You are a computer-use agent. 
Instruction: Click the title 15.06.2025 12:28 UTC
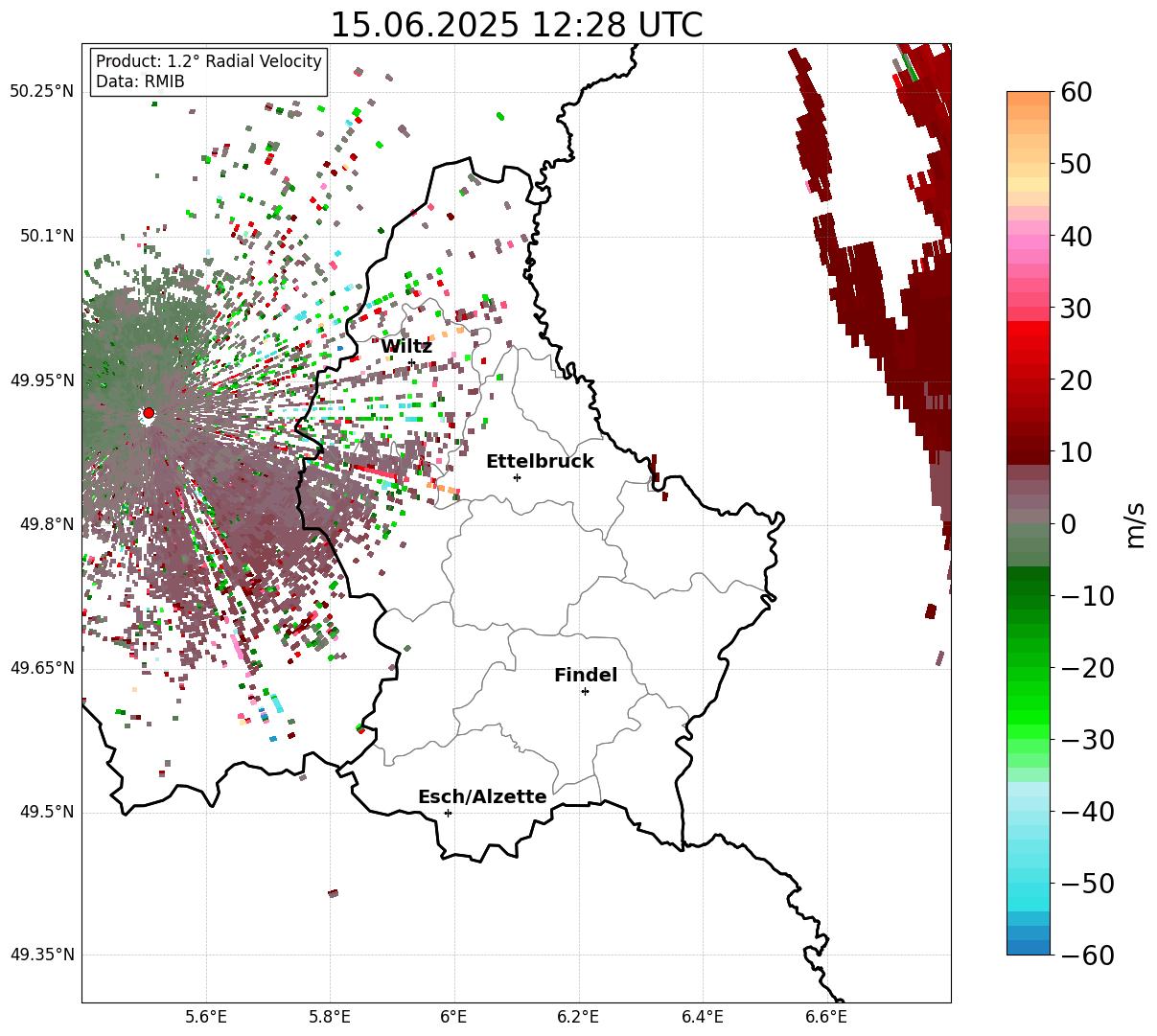click(x=516, y=25)
